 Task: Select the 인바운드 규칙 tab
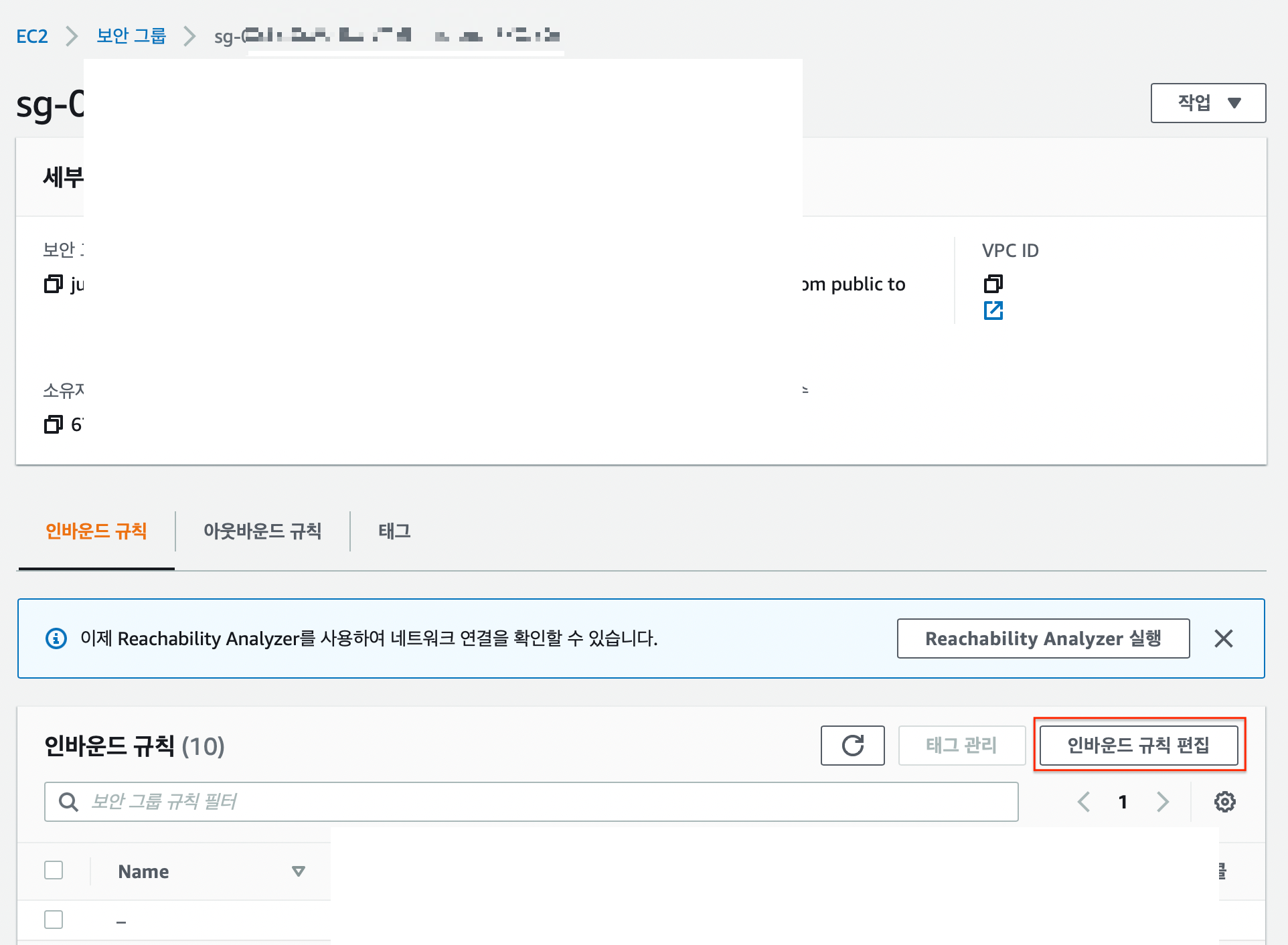[x=96, y=531]
